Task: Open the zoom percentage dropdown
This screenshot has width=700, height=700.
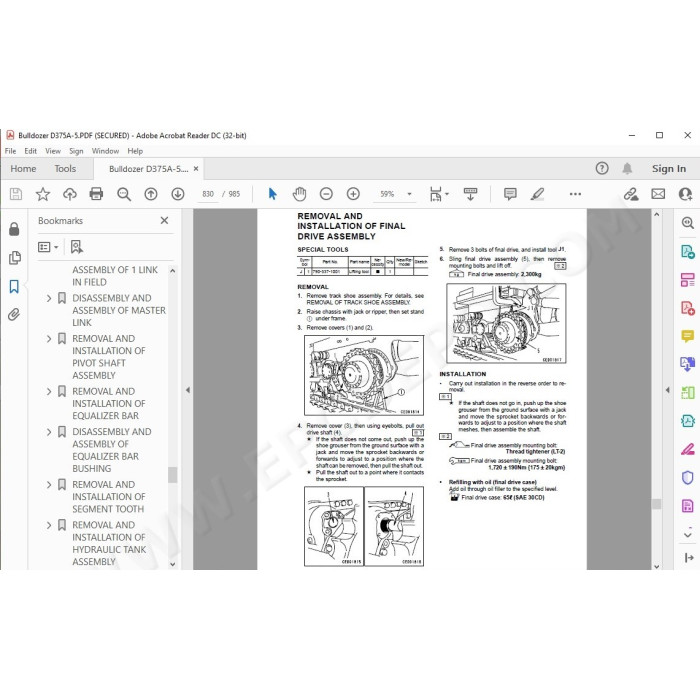Action: (x=409, y=194)
